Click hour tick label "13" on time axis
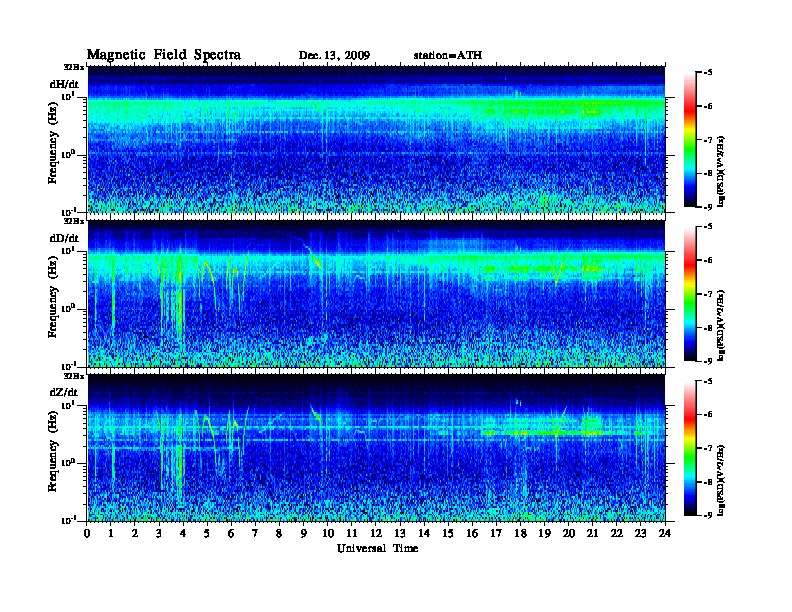This screenshot has height=612, width=792. click(x=400, y=534)
